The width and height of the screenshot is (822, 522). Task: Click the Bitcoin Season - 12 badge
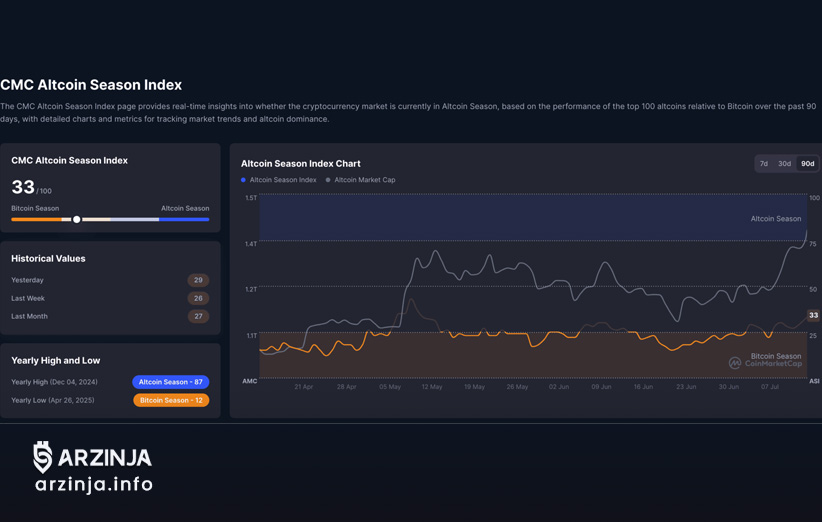click(171, 400)
